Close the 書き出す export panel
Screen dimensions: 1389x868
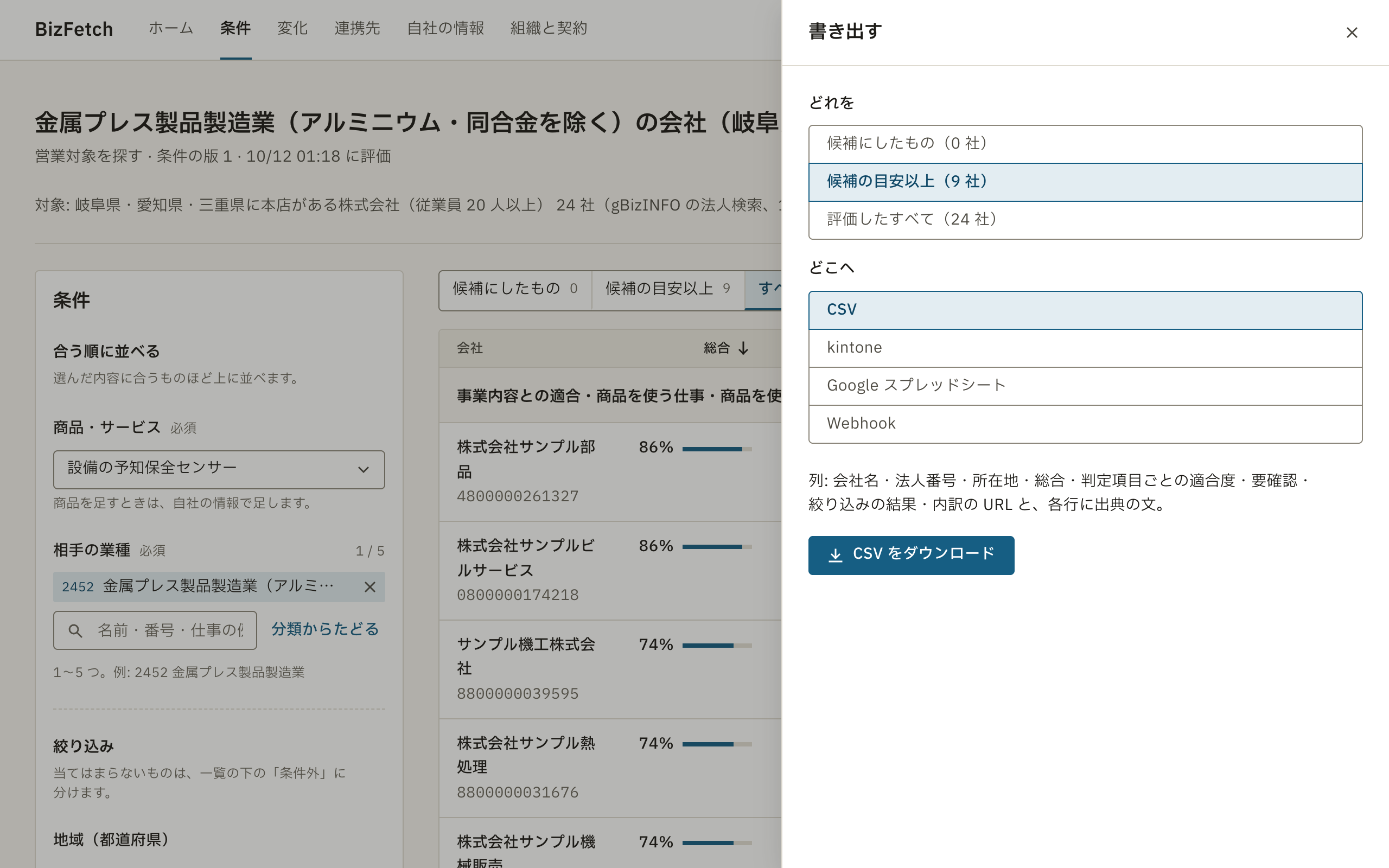tap(1351, 33)
